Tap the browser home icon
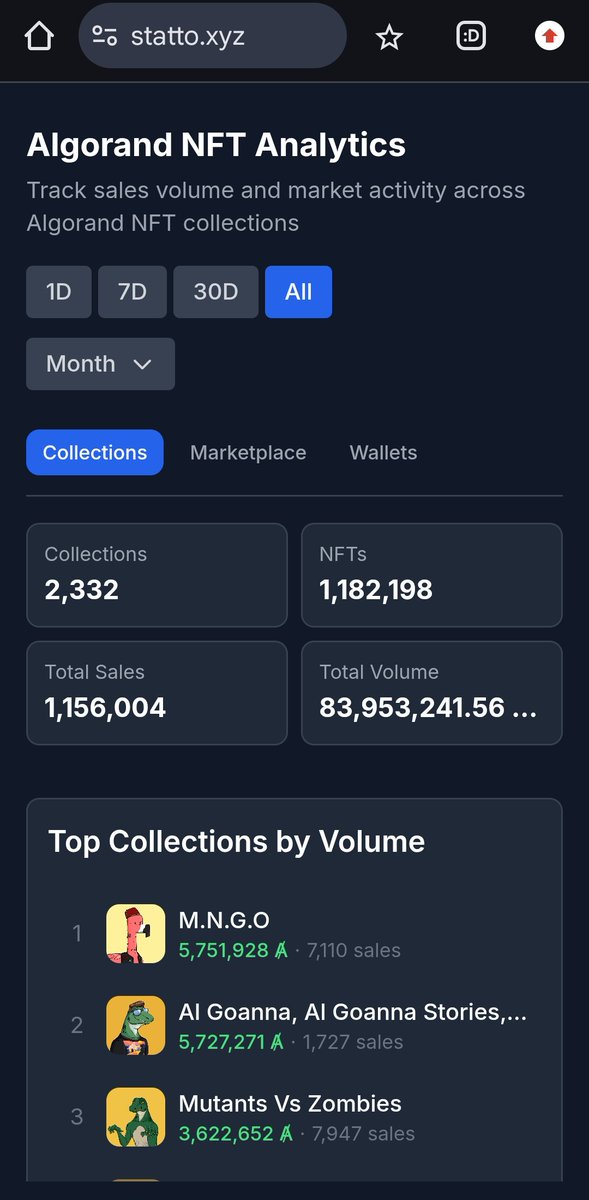Image resolution: width=589 pixels, height=1200 pixels. point(38,37)
